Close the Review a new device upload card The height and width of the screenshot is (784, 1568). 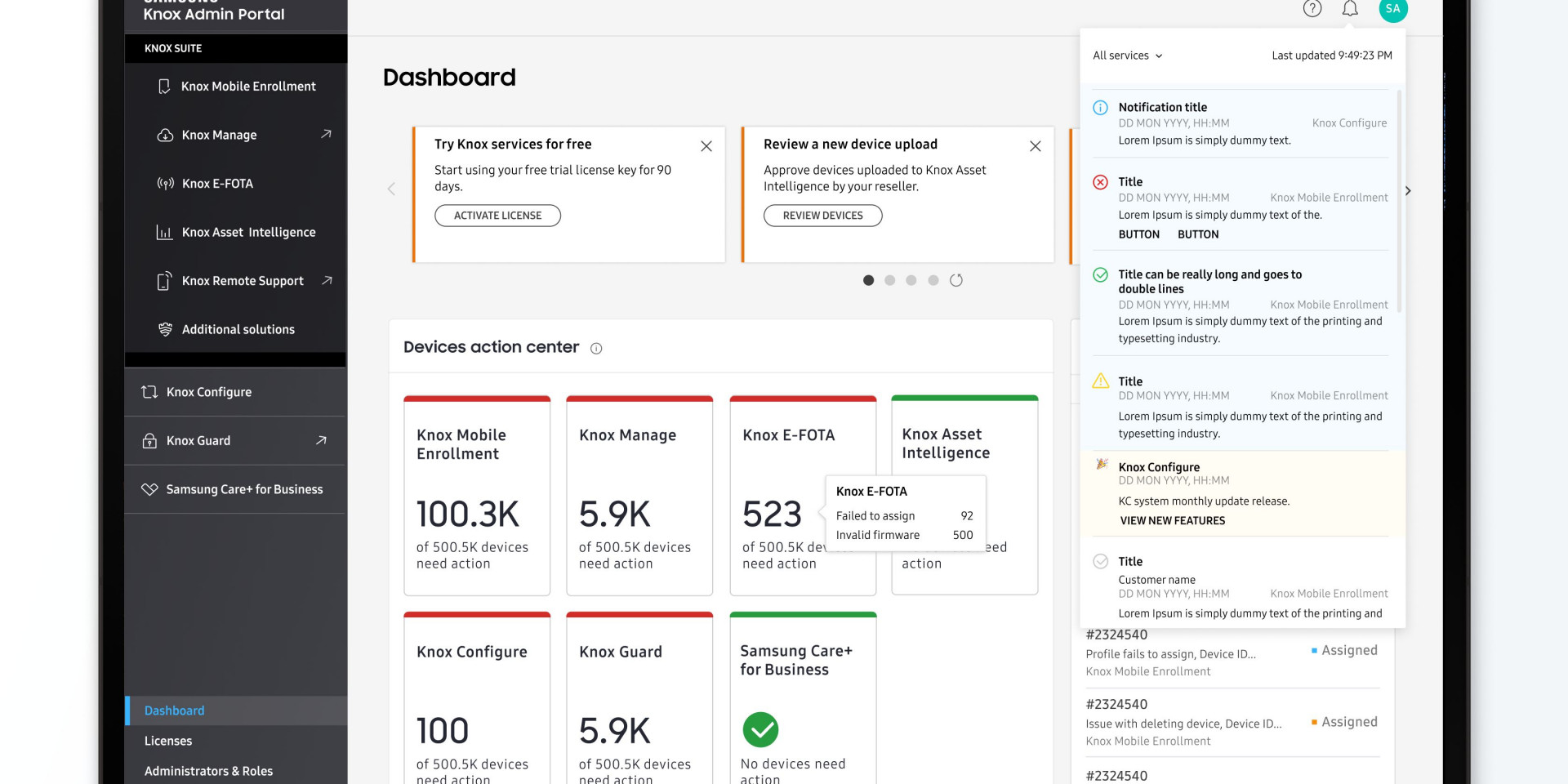1036,146
